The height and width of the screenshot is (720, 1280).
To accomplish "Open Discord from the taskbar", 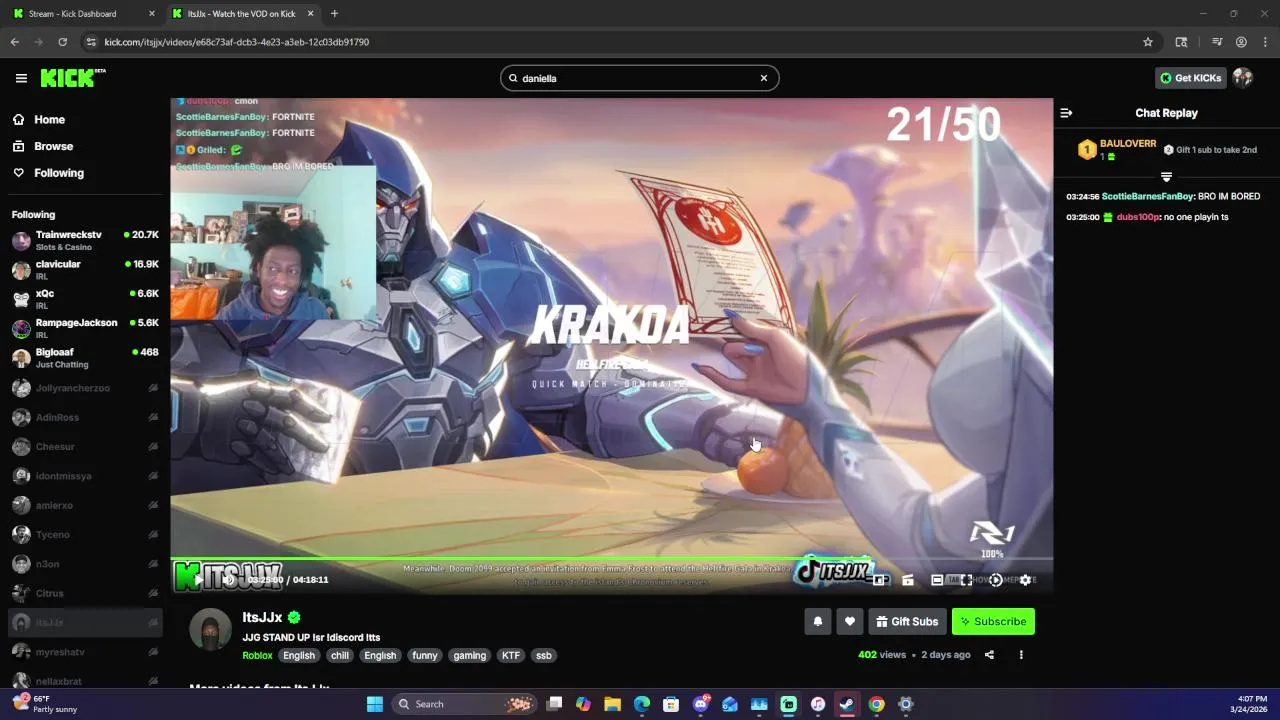I will tap(701, 704).
